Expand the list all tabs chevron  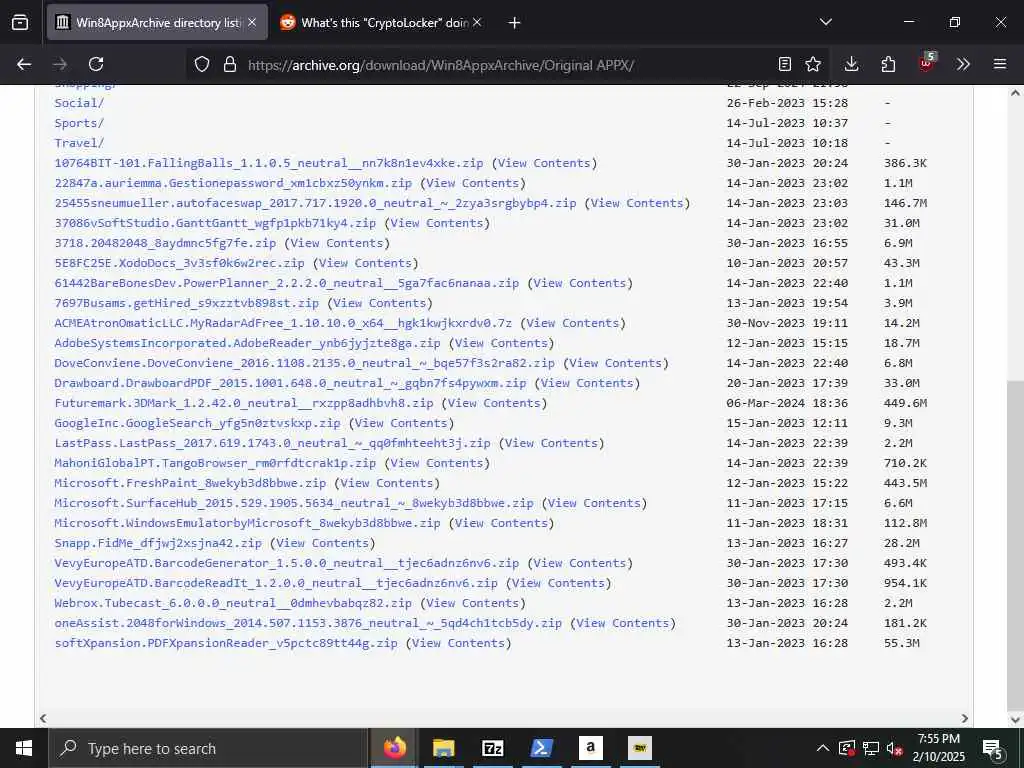click(x=825, y=22)
